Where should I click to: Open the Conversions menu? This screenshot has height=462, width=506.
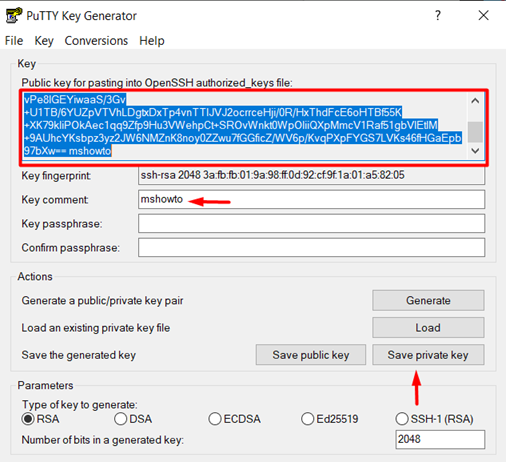tap(96, 41)
